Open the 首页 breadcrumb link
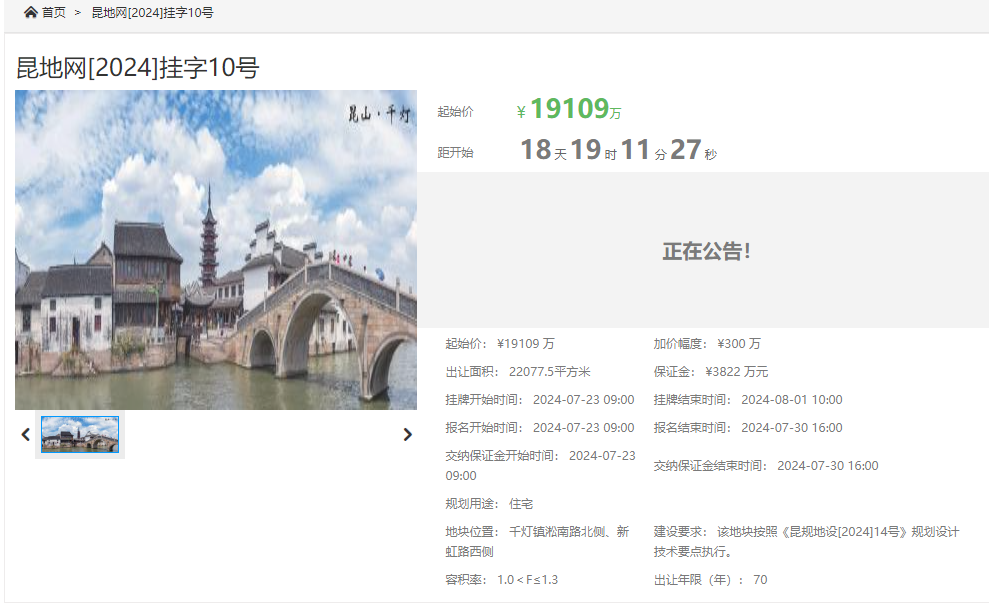Screen dimensions: 989x603 tap(53, 13)
